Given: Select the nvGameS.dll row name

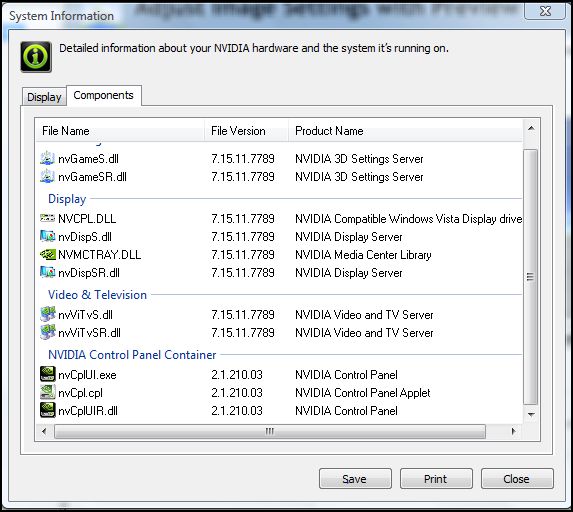Looking at the screenshot, I should point(88,159).
